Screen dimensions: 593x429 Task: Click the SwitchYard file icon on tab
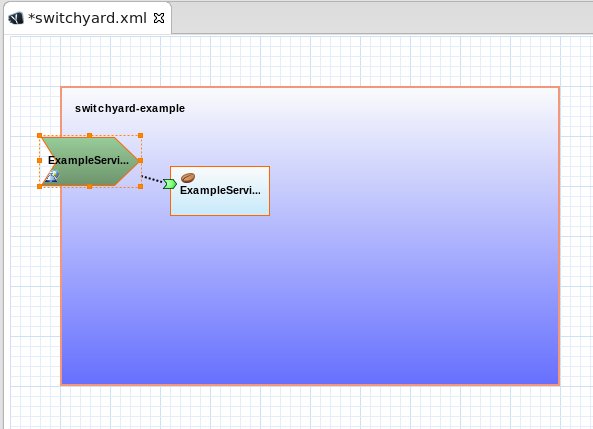click(16, 18)
